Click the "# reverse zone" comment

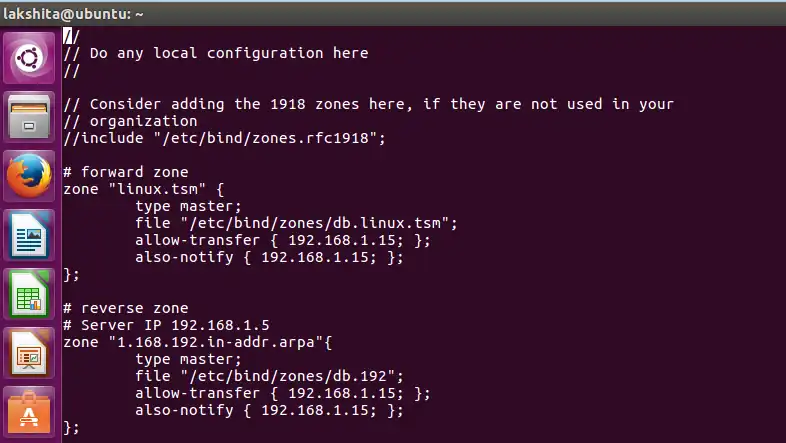125,308
